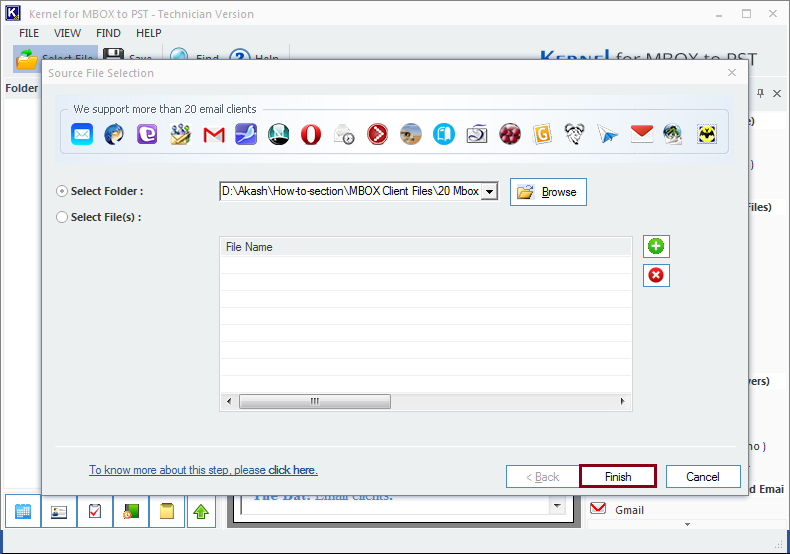The width and height of the screenshot is (790, 554).
Task: Click the Sylpheed S envelope icon
Action: pos(477,134)
